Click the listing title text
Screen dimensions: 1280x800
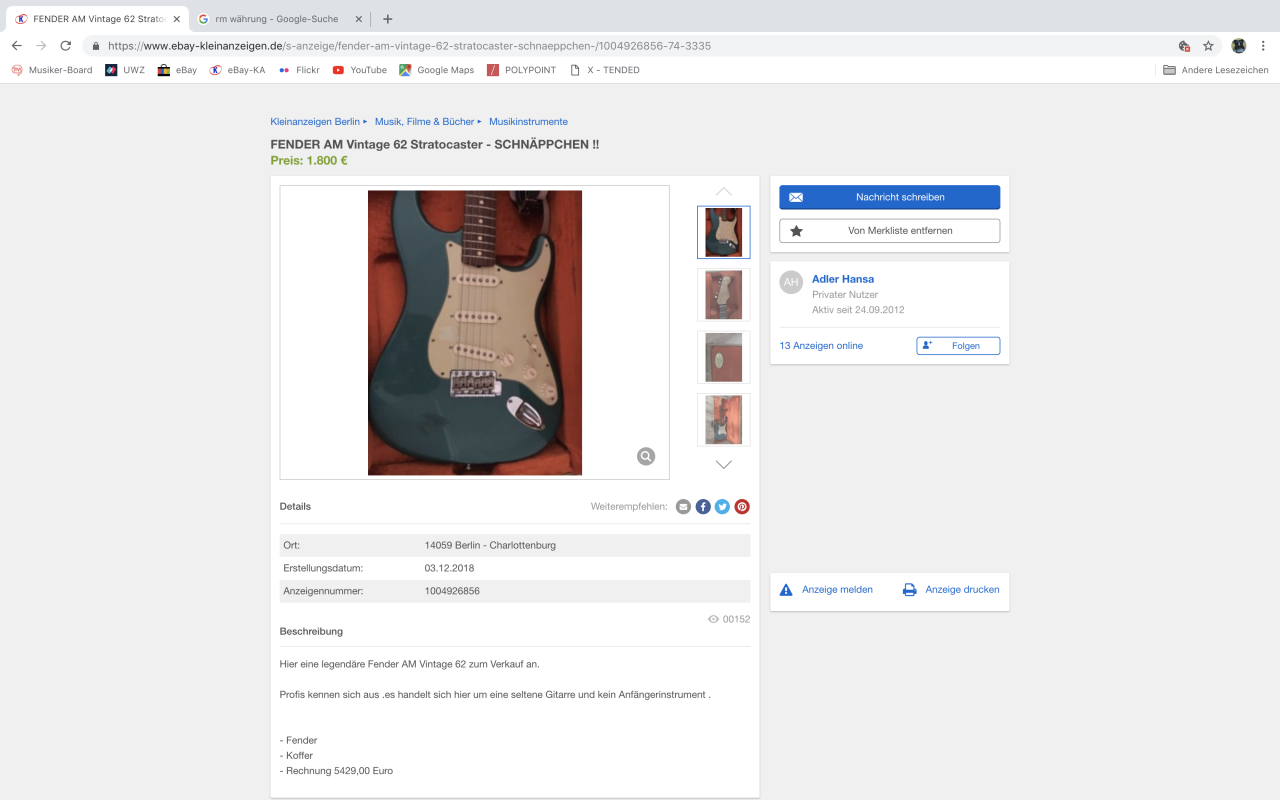point(435,144)
